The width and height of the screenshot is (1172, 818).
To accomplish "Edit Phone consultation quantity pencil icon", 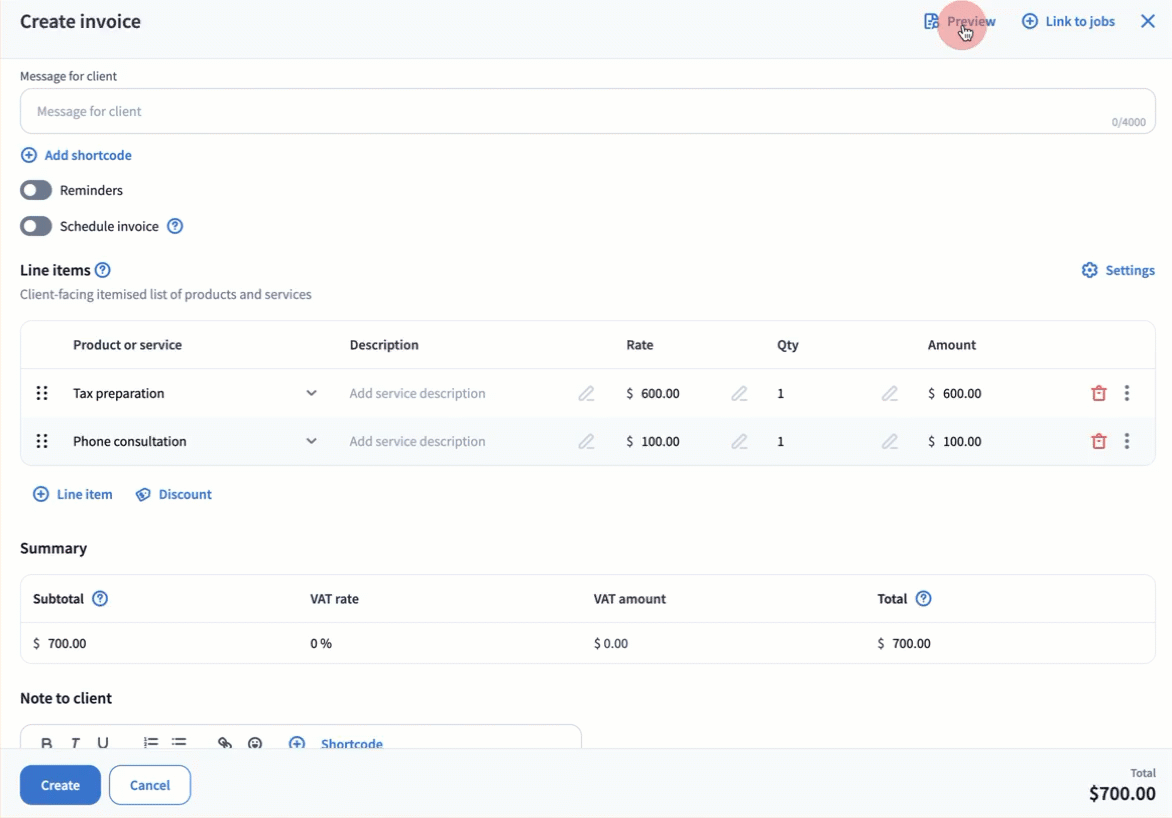I will pyautogui.click(x=889, y=442).
